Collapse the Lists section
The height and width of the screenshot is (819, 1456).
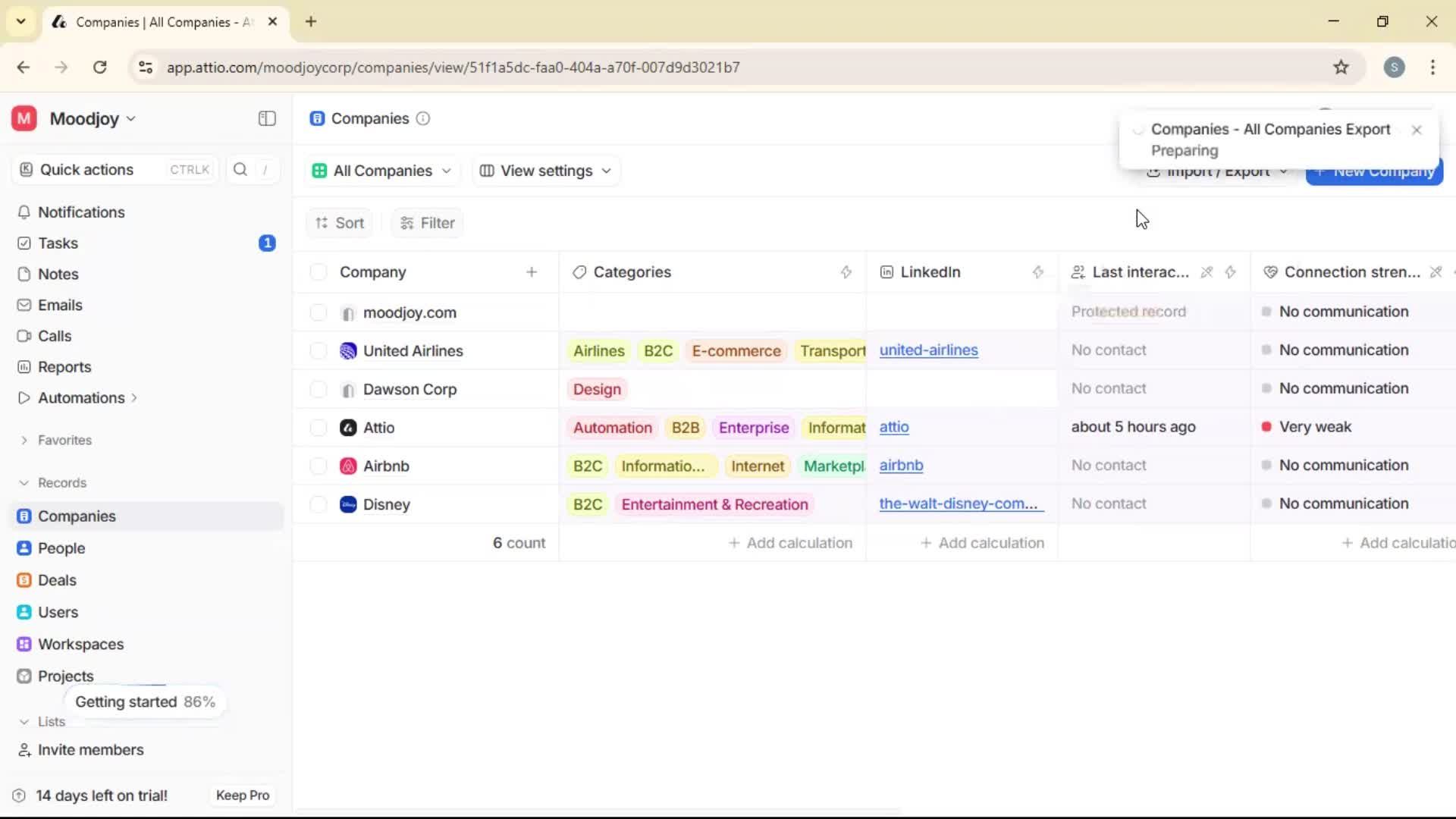(24, 722)
